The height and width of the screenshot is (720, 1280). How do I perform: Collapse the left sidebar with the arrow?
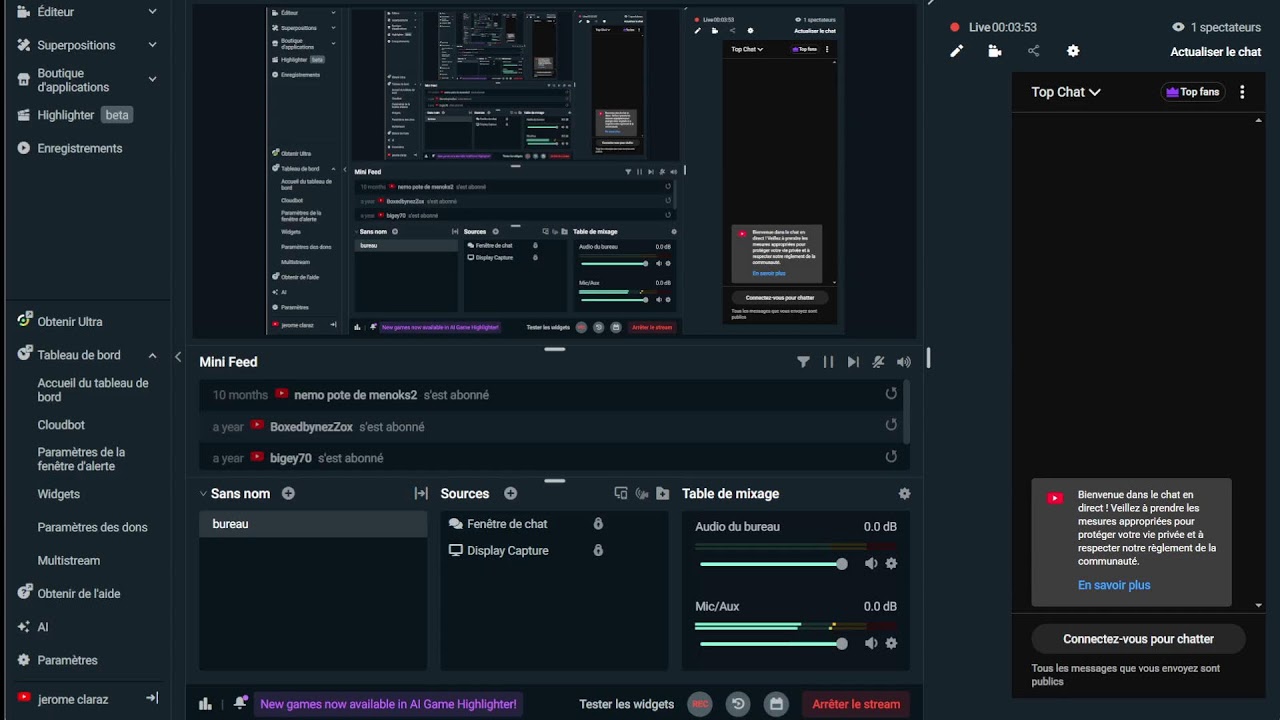click(x=178, y=357)
